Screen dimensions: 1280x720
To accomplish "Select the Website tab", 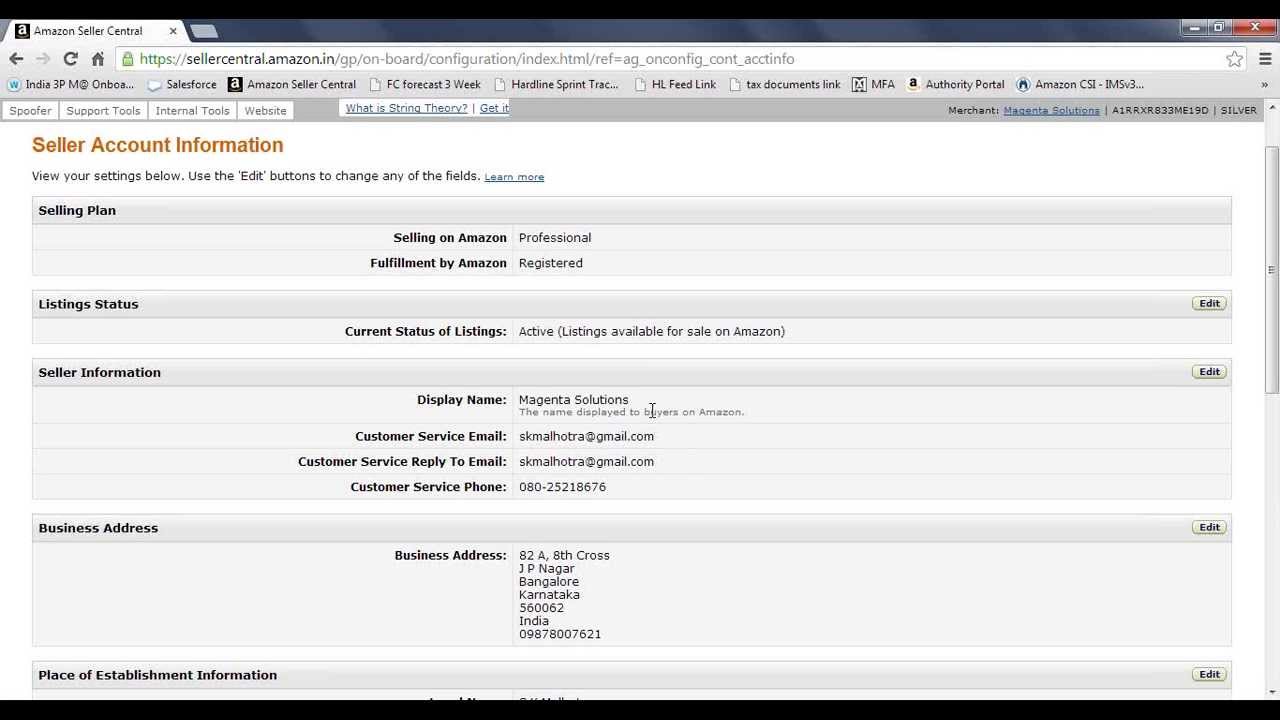I will [x=265, y=111].
